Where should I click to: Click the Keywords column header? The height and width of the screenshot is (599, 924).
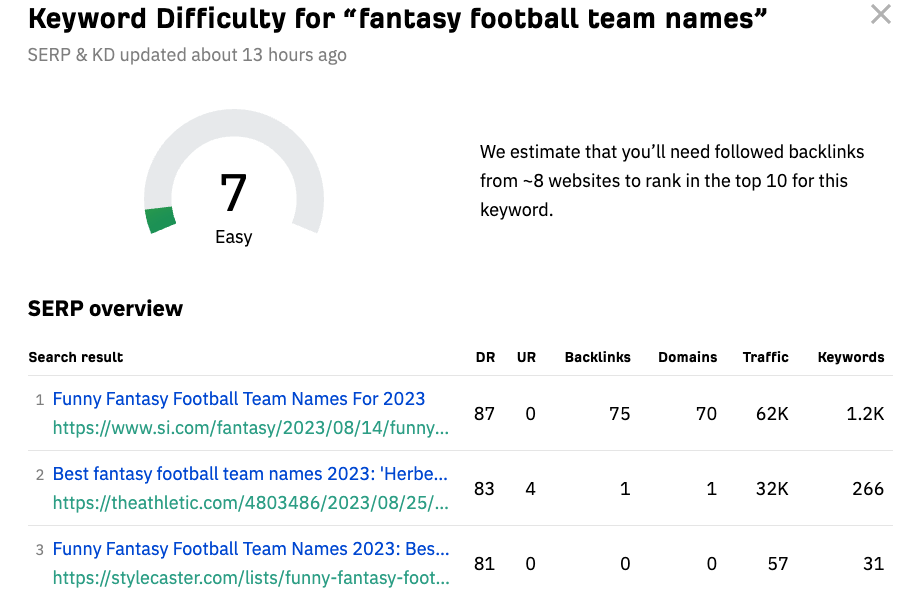coord(850,357)
